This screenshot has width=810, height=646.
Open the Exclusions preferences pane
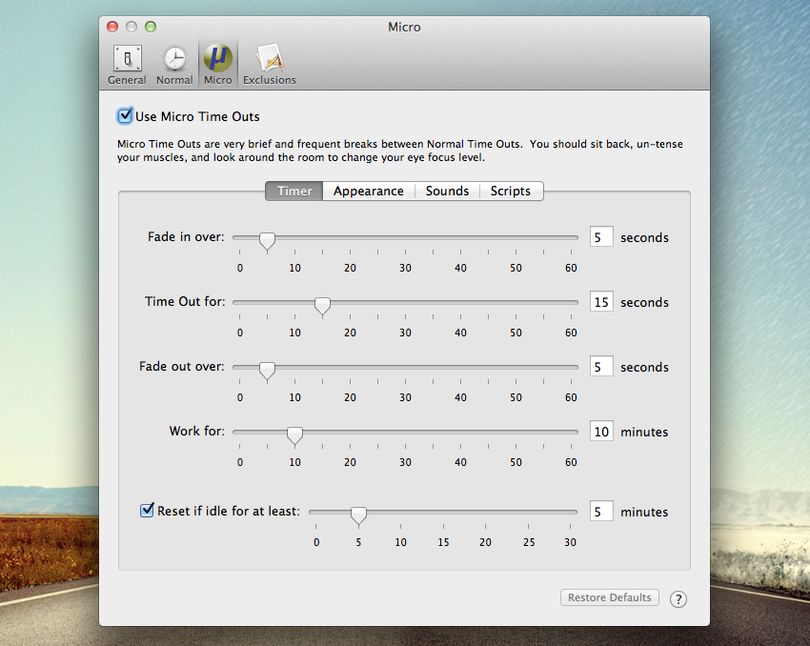pos(269,65)
